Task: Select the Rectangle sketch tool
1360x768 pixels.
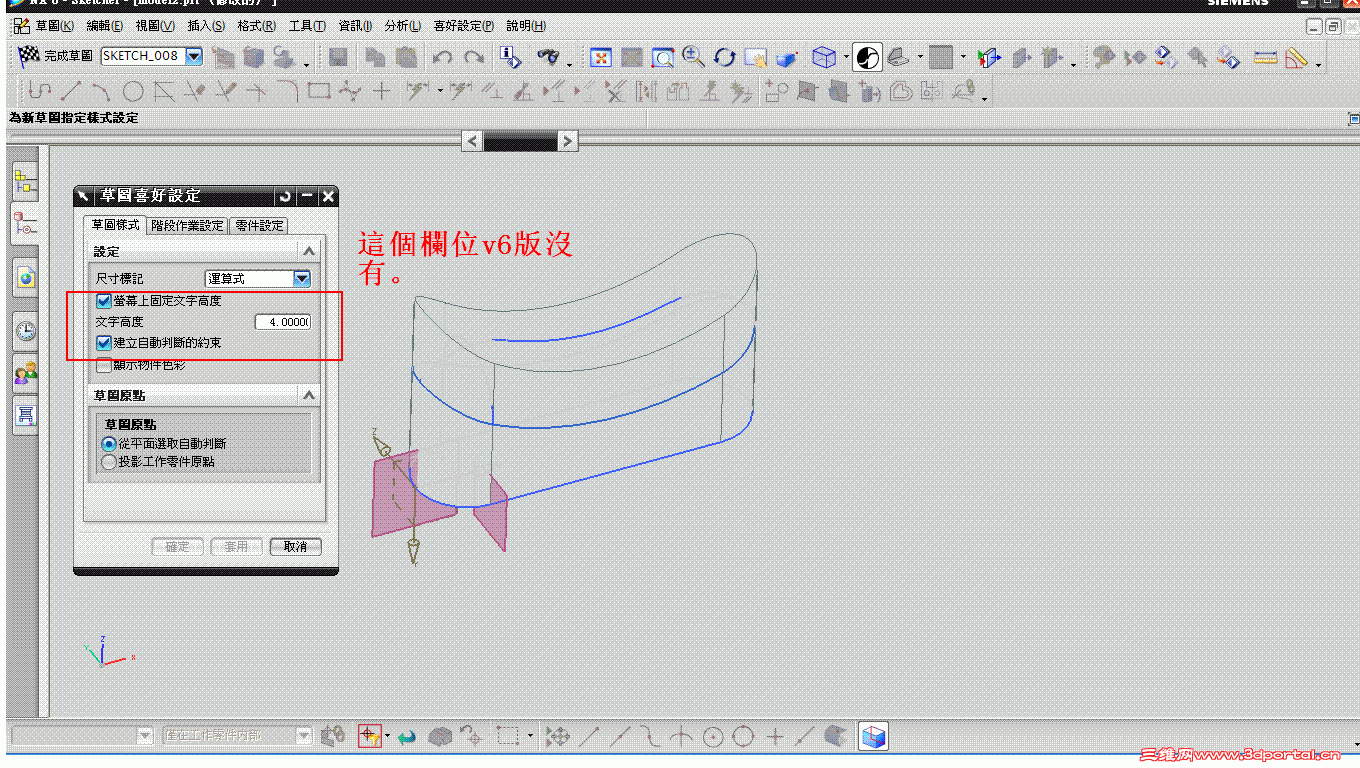Action: [319, 92]
